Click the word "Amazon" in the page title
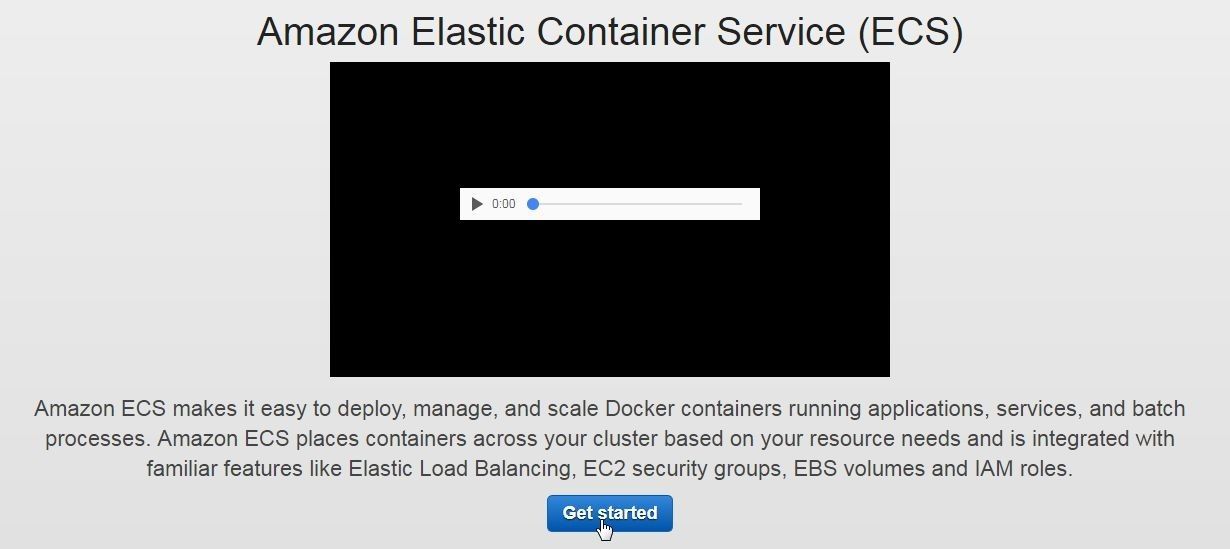1230x549 pixels. click(328, 31)
